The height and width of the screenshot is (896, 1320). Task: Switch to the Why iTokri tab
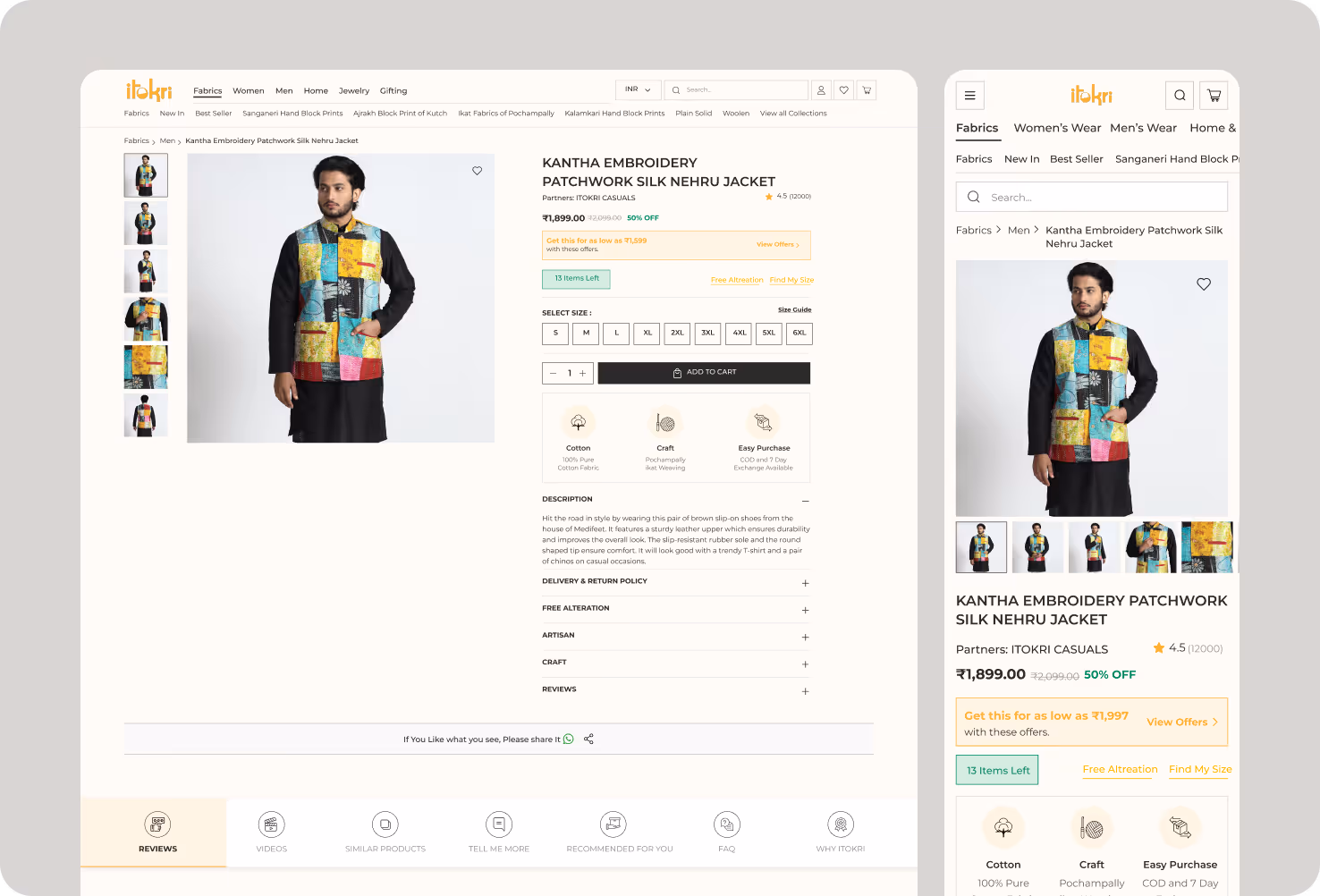click(x=841, y=833)
